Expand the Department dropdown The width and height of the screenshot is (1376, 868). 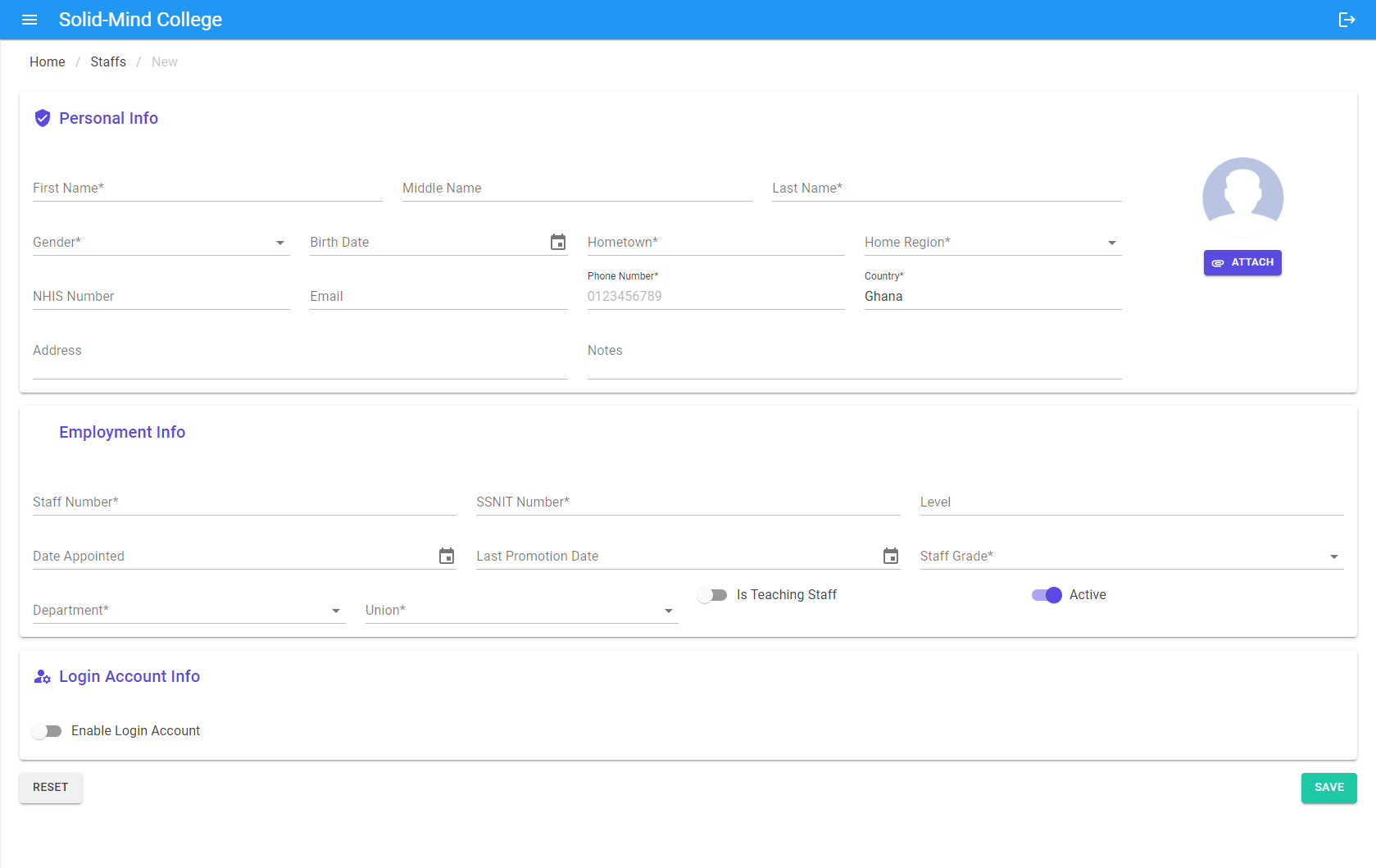(189, 611)
